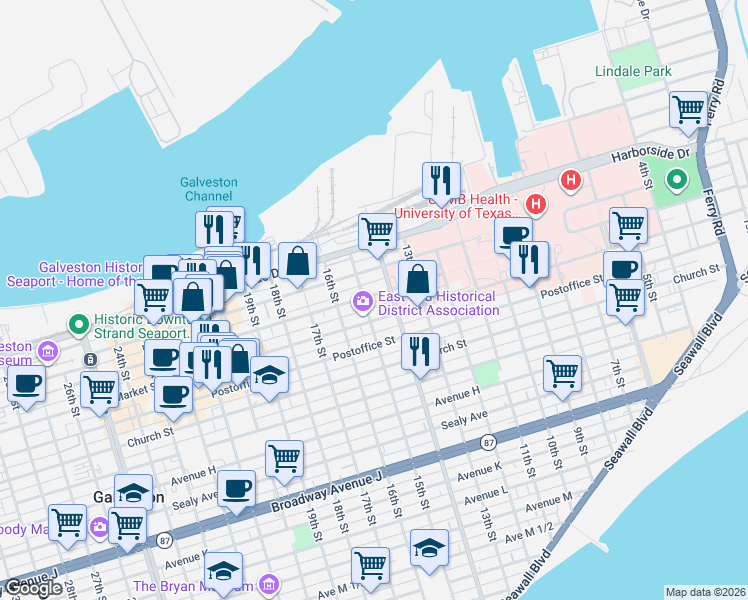Screen dimensions: 748x600
Task: Select the shopping bag marker beside 18th St
Action: click(x=297, y=263)
